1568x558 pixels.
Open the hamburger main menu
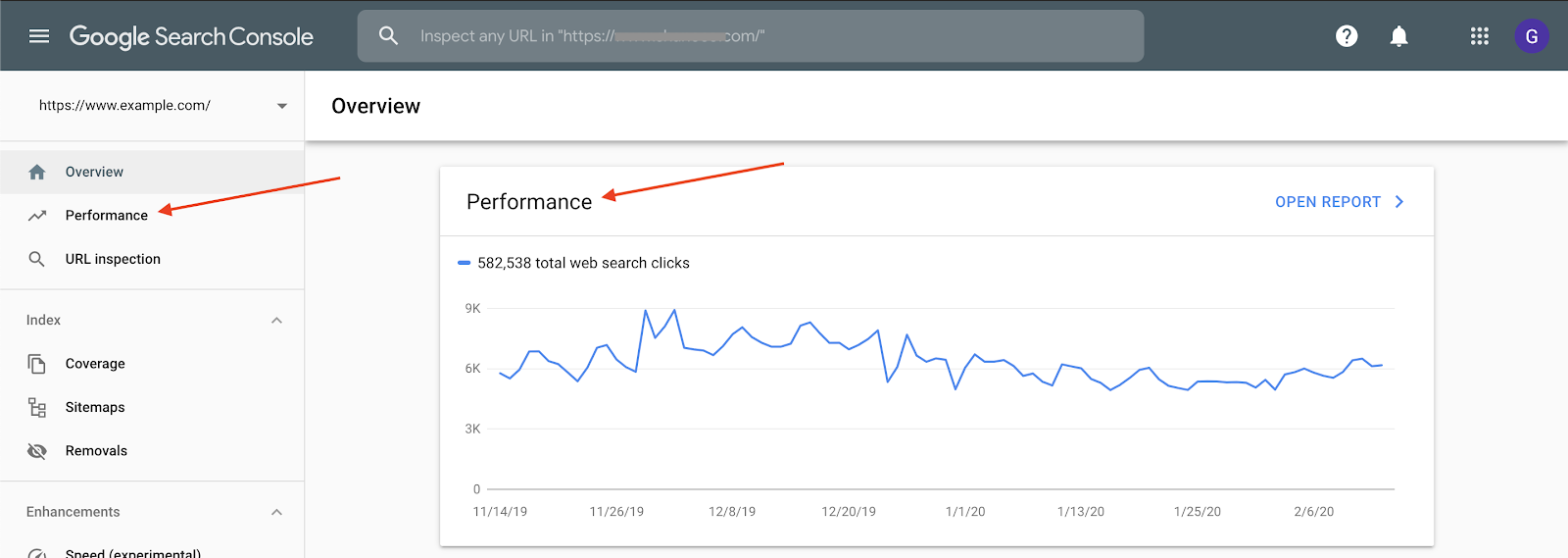point(39,36)
